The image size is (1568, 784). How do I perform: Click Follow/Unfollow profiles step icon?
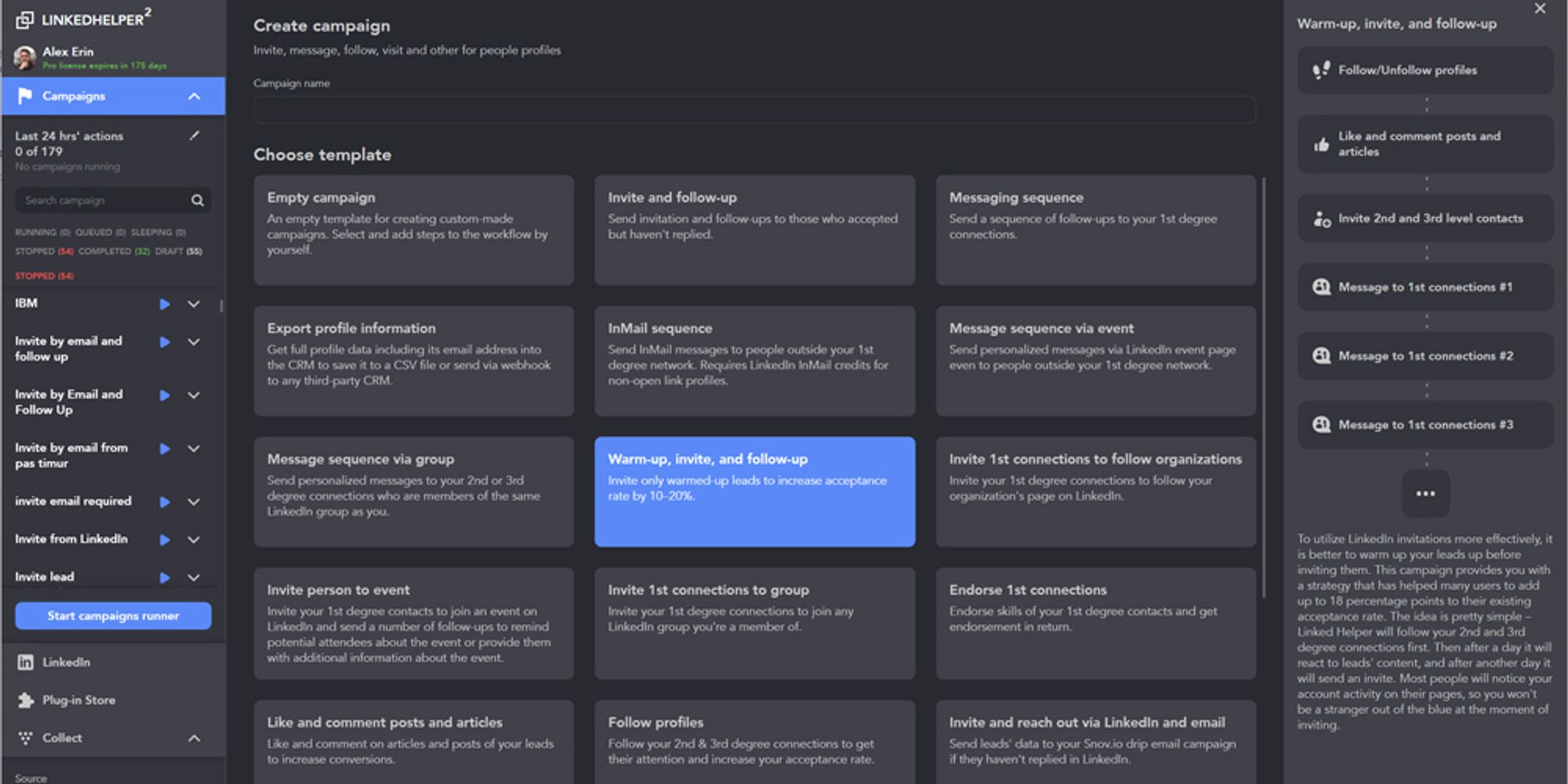[x=1321, y=70]
